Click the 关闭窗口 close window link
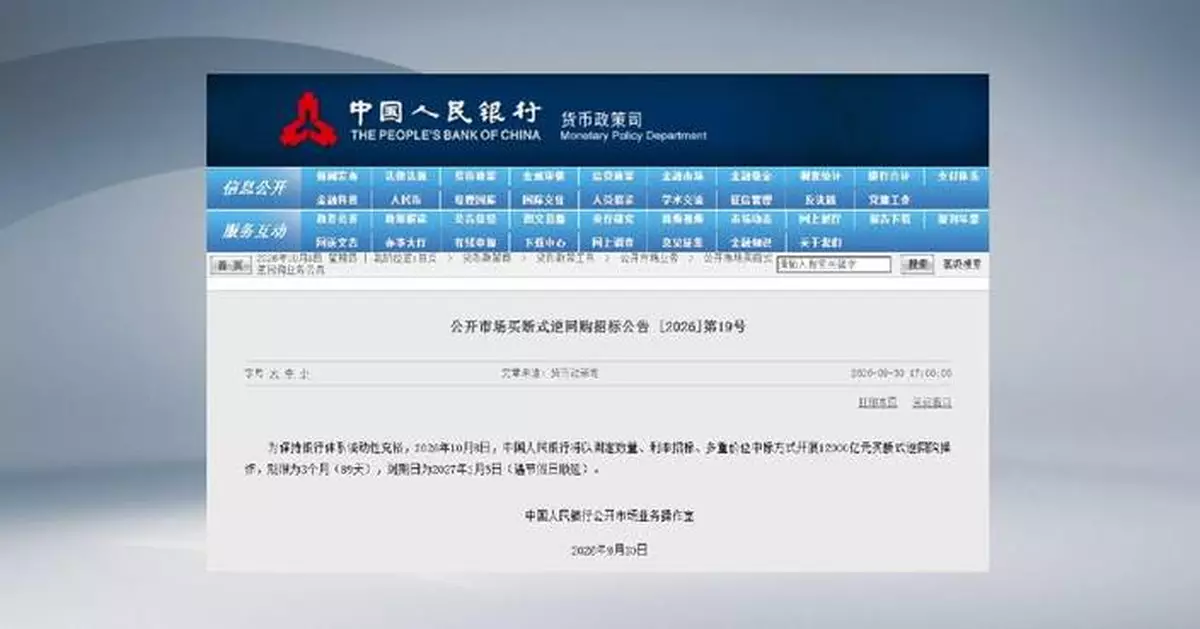Image resolution: width=1200 pixels, height=629 pixels. (x=932, y=402)
